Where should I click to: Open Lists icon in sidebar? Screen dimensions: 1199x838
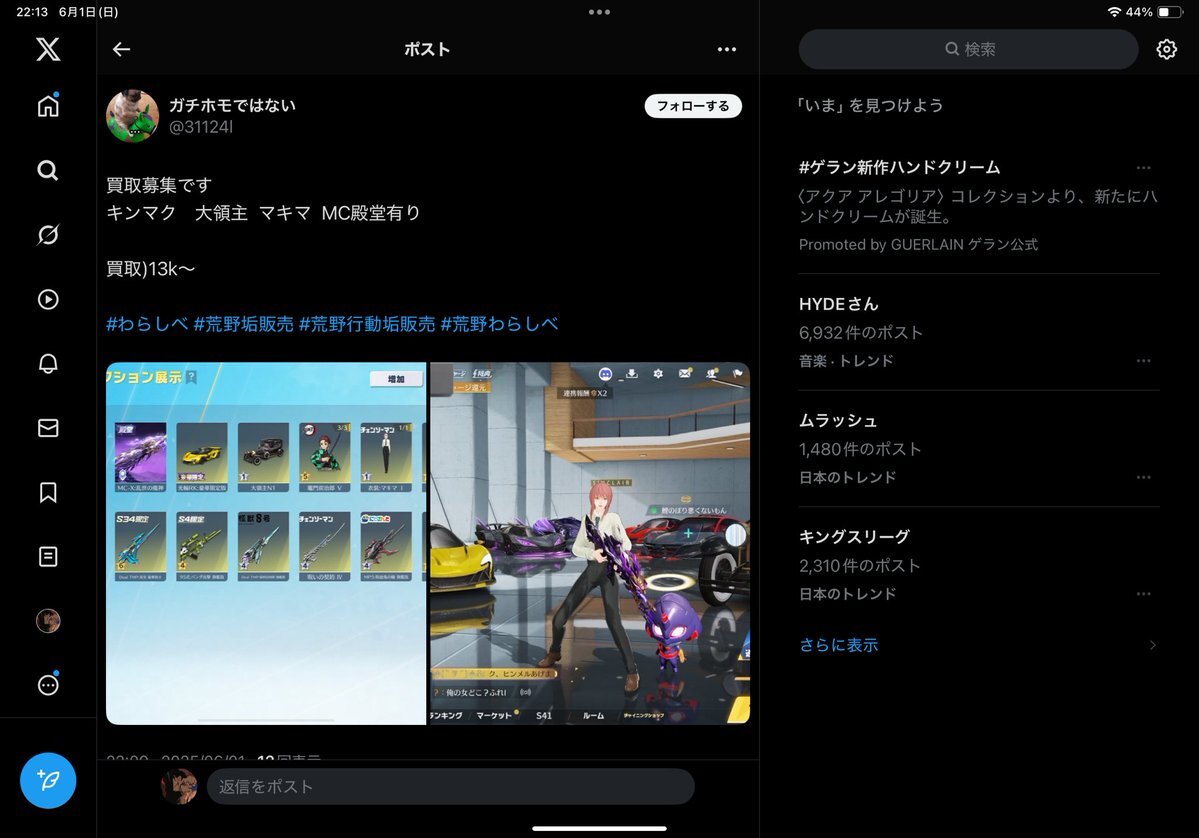coord(48,557)
